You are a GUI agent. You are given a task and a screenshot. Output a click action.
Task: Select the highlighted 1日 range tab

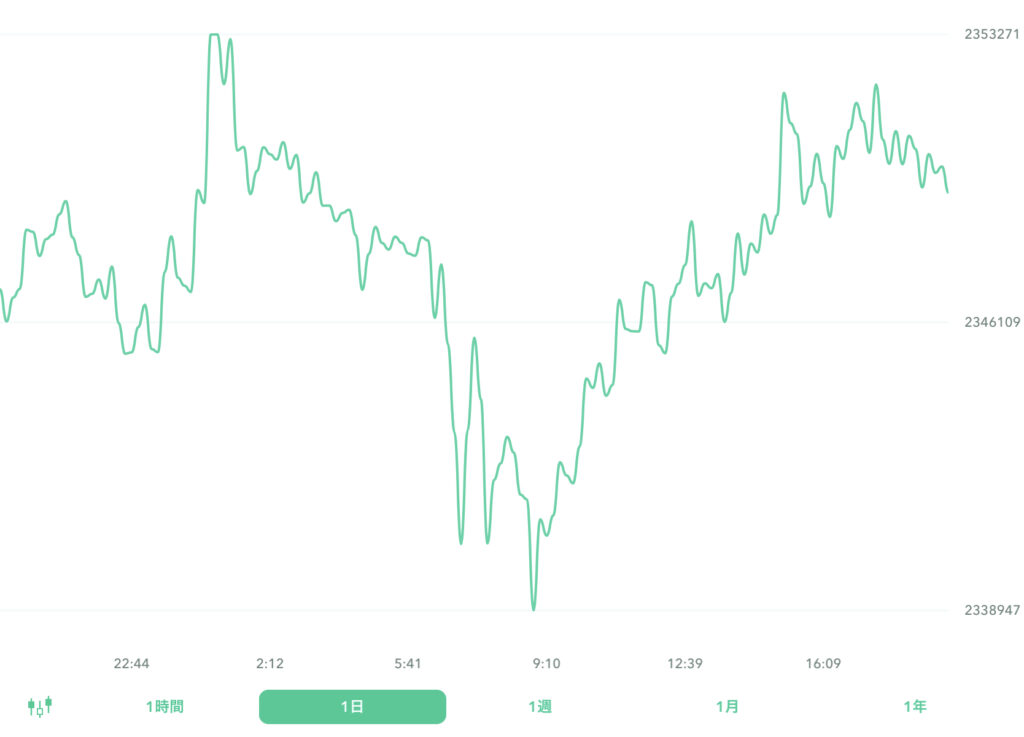point(352,707)
